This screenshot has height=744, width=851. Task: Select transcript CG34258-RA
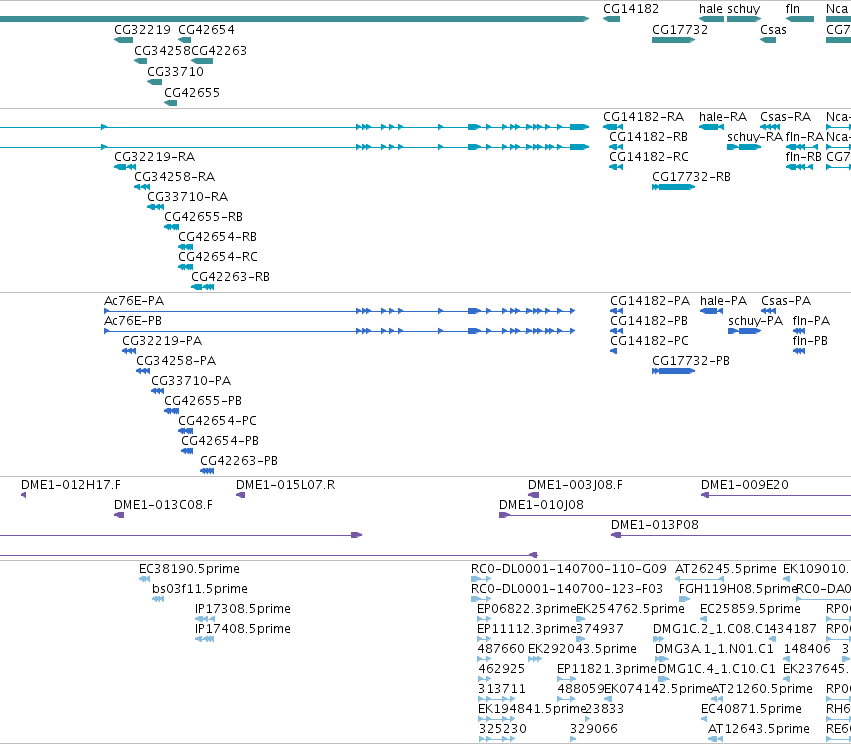pyautogui.click(x=175, y=177)
